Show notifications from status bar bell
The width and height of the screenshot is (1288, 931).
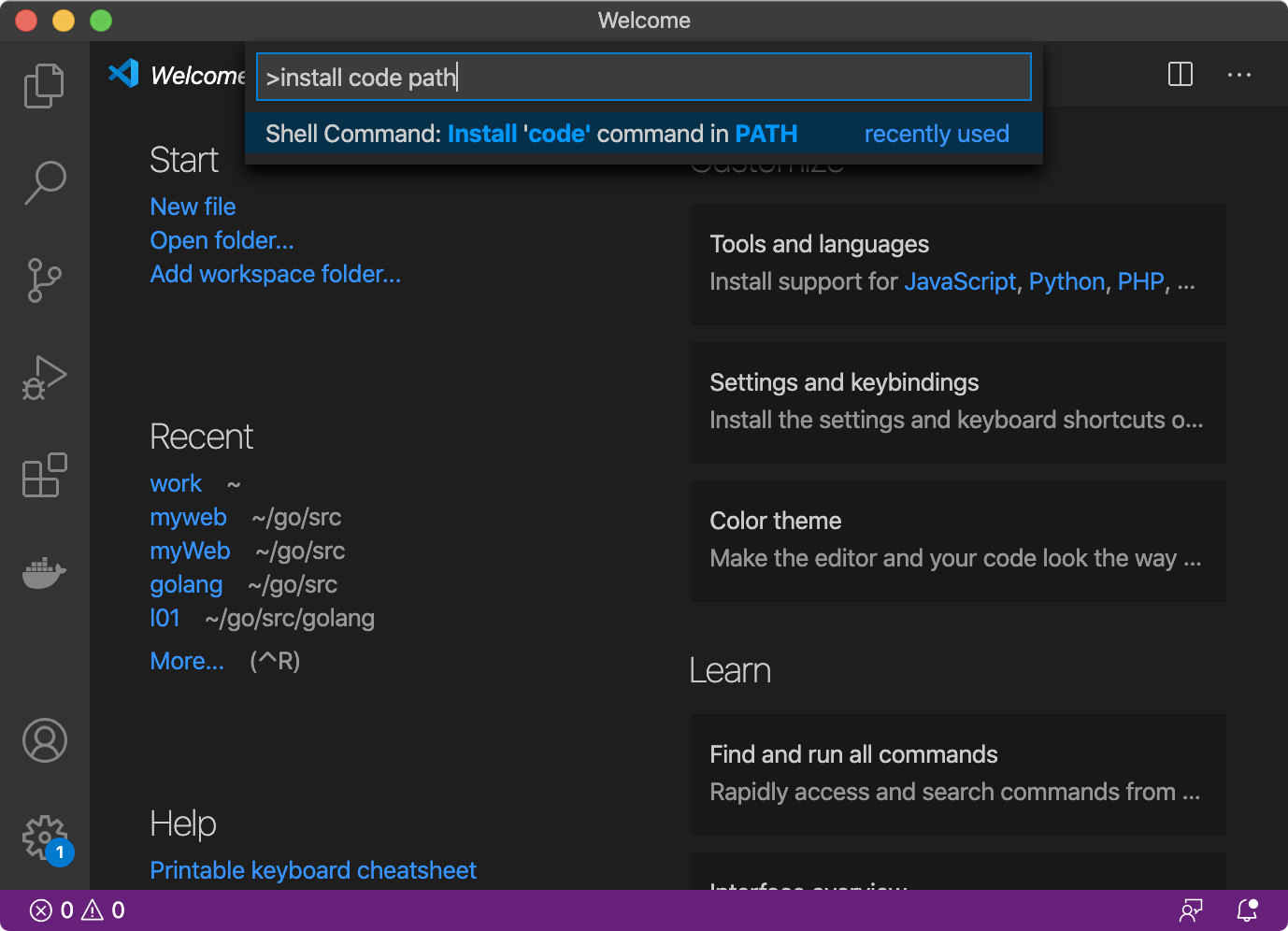(x=1247, y=910)
